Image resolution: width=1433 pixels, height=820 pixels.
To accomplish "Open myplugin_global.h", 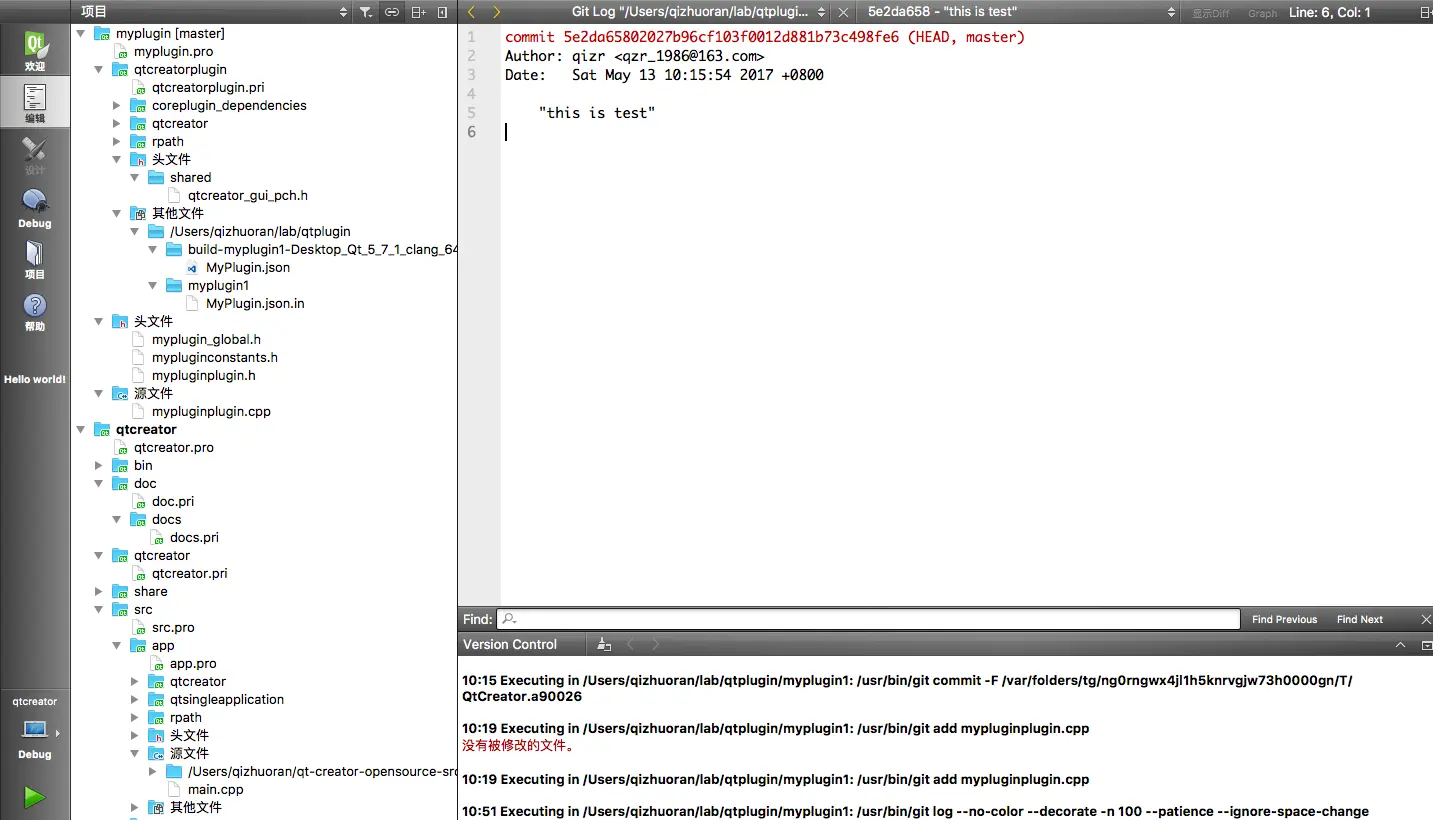I will tap(206, 339).
